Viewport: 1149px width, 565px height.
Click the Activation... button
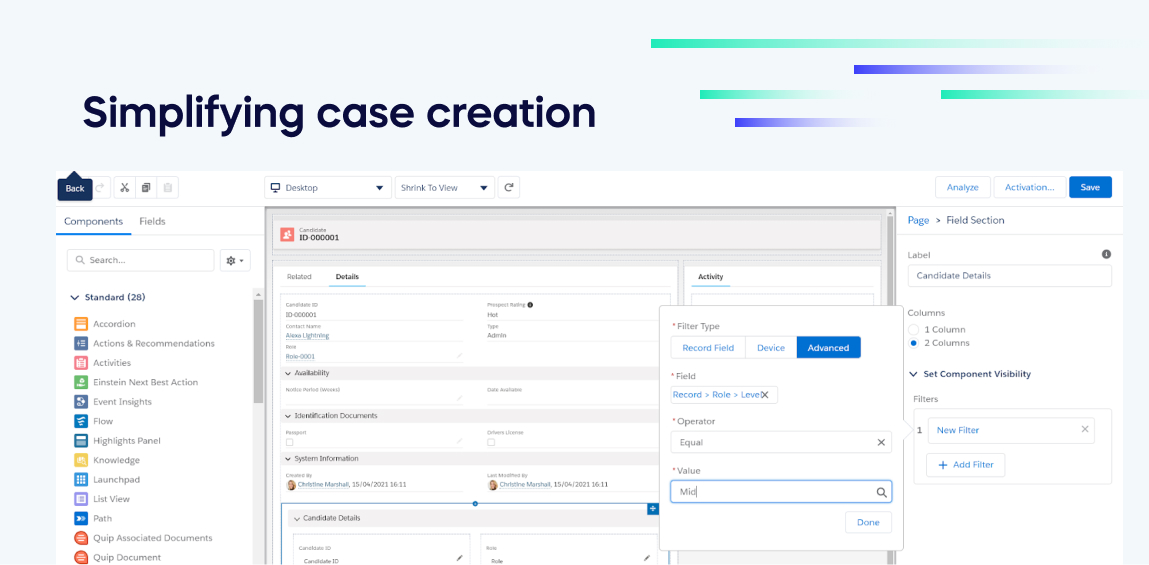1030,188
